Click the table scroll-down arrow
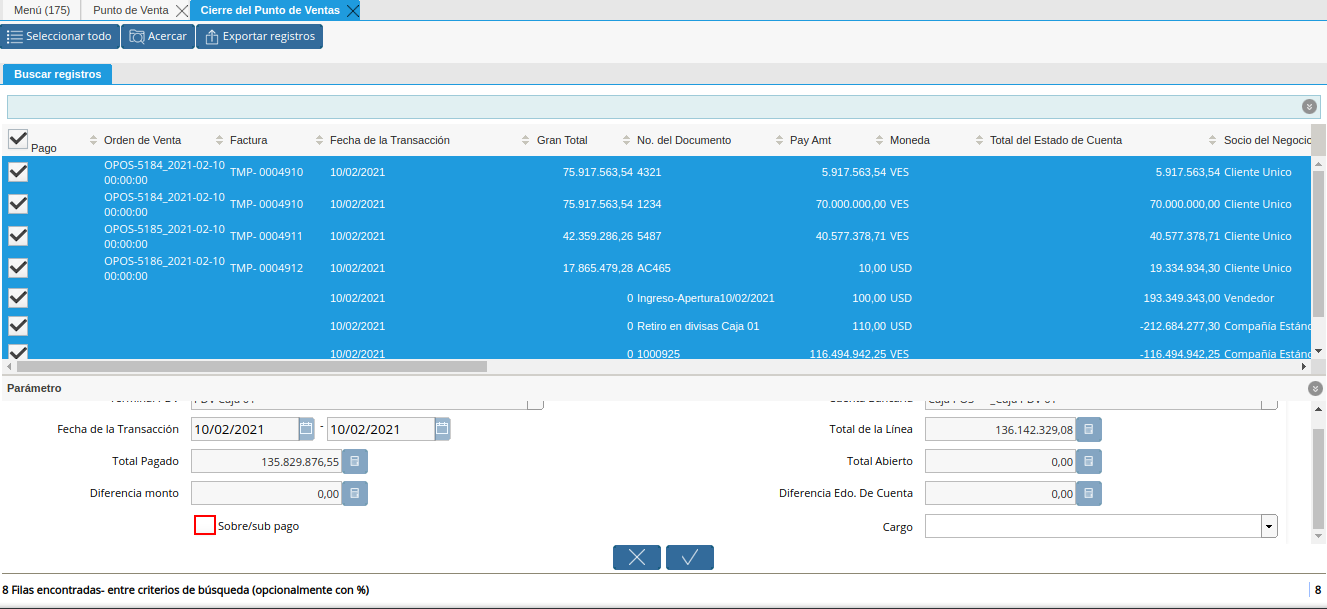Viewport: 1327px width, 609px height. tap(1318, 351)
